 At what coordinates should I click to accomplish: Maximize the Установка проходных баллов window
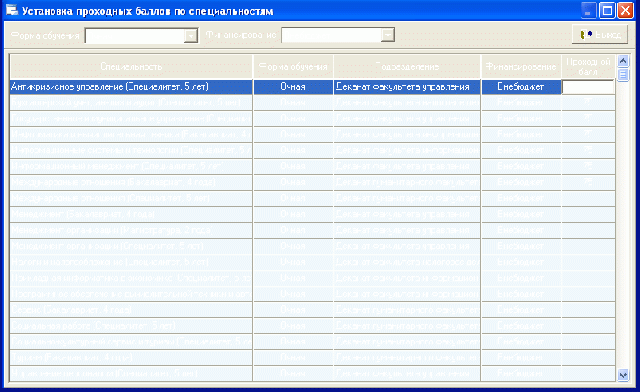click(x=607, y=11)
